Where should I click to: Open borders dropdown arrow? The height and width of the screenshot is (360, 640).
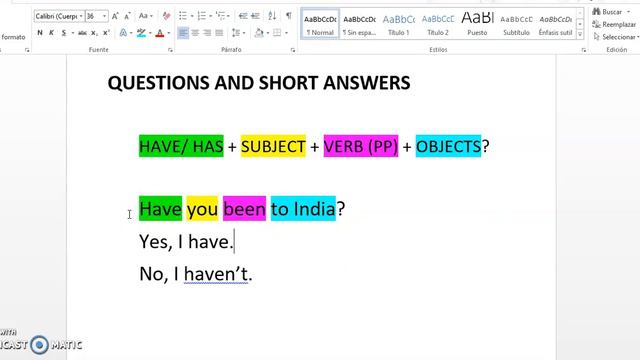click(x=286, y=33)
